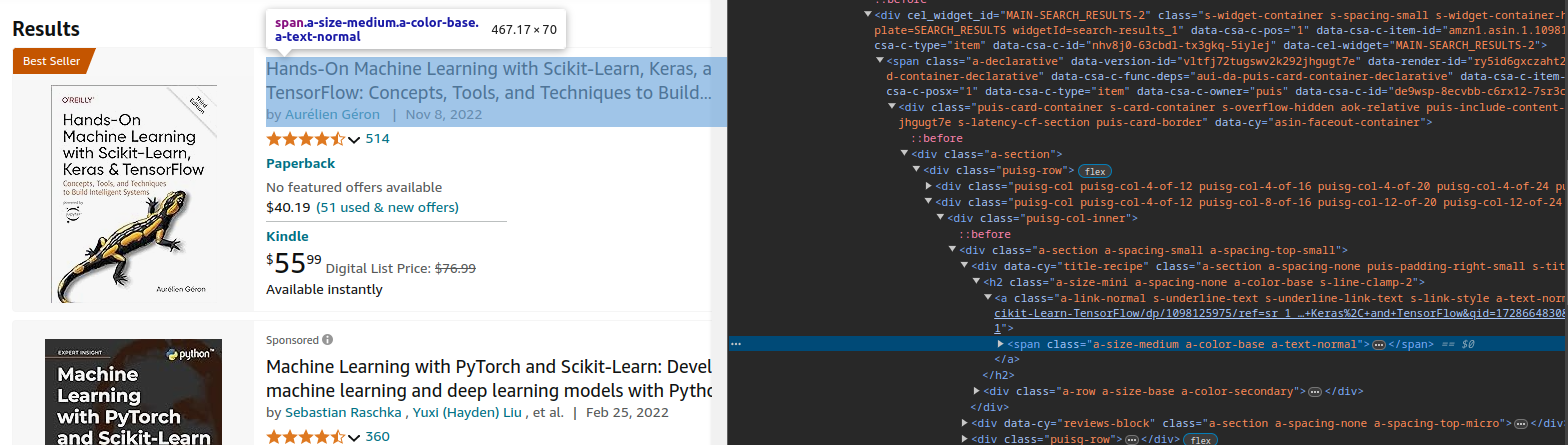The image size is (1568, 445).
Task: Collapse the puisg-col-8-of-16 div node
Action: tap(929, 202)
